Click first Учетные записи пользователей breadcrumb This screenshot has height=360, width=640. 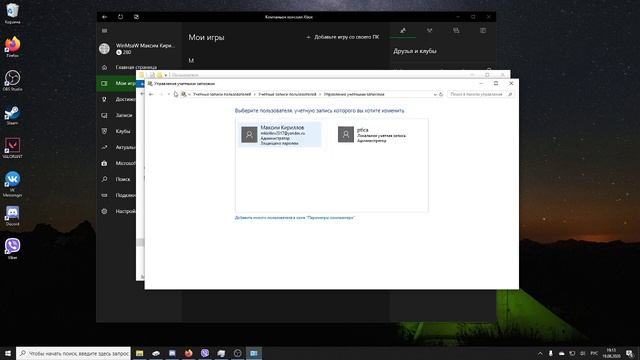[x=222, y=94]
